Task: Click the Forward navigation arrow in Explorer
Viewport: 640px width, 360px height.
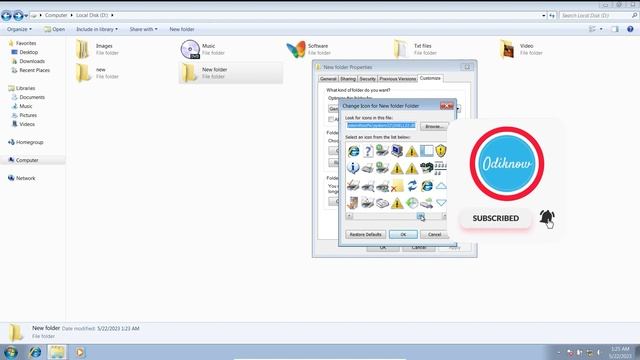Action: 18,16
